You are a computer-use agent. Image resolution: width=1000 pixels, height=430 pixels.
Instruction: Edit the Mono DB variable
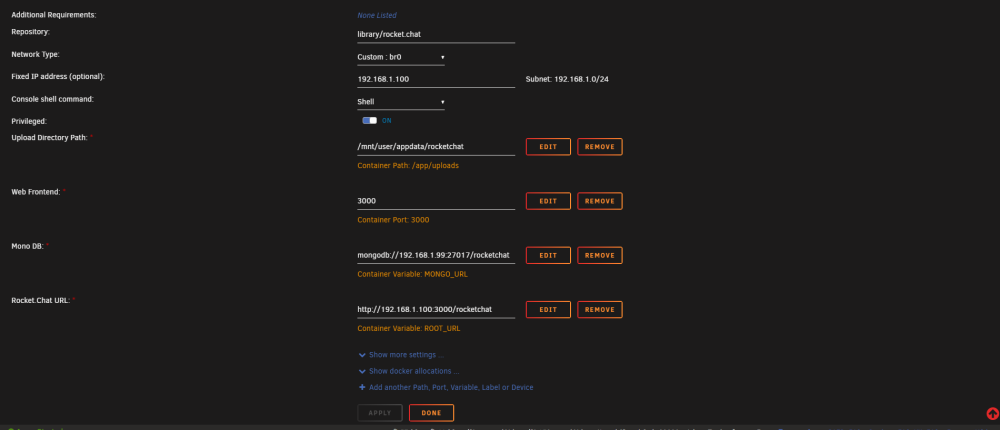pyautogui.click(x=548, y=255)
